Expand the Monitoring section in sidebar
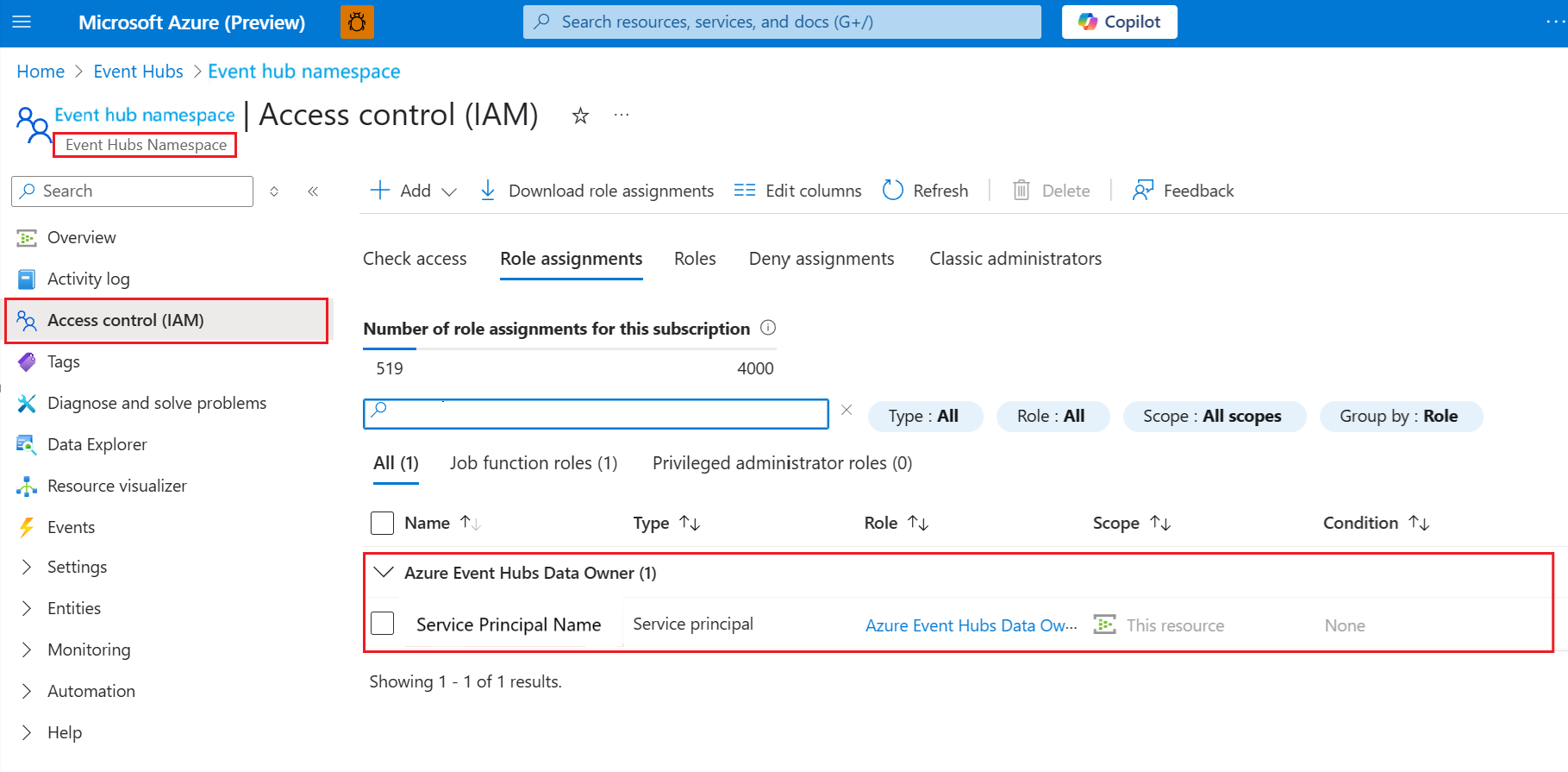The height and width of the screenshot is (772, 1568). [27, 650]
